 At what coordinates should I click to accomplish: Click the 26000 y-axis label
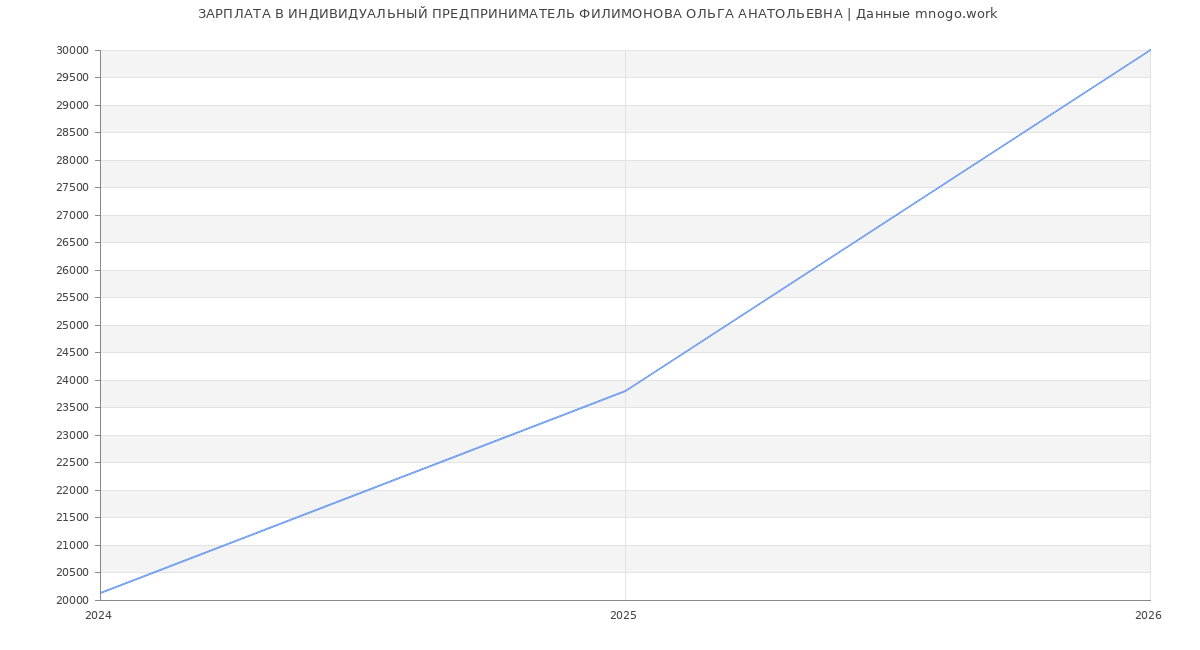[72, 270]
